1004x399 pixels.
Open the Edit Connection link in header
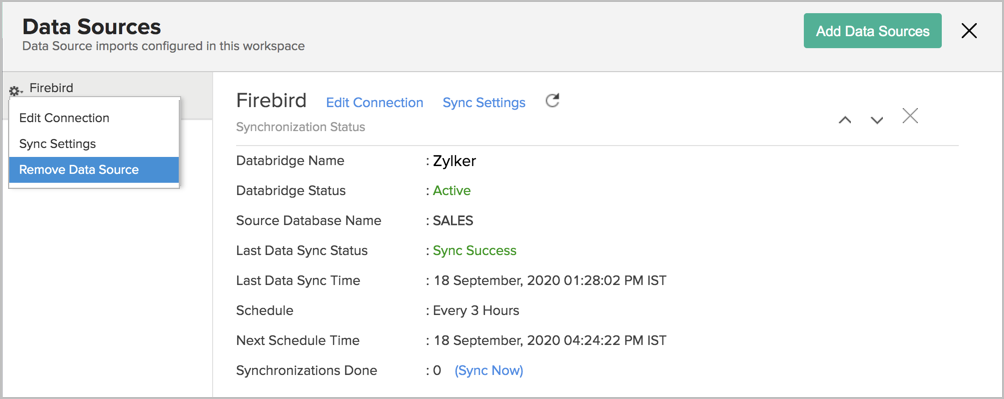(x=375, y=102)
